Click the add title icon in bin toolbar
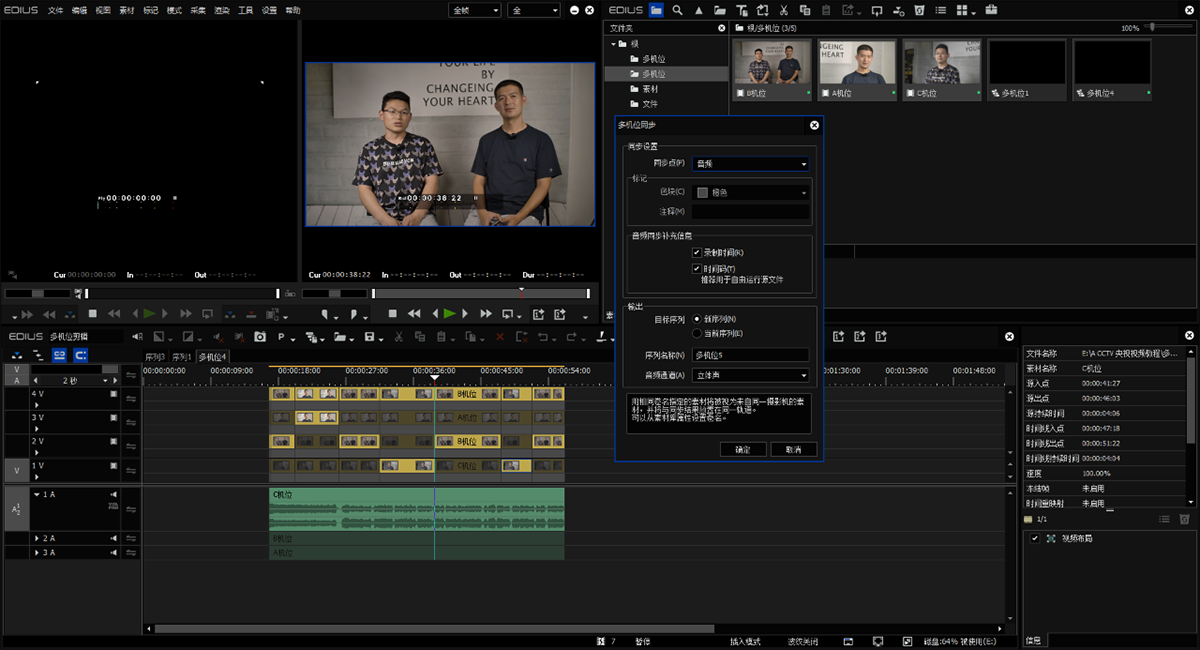Screen dimensions: 1200x650 pos(742,10)
